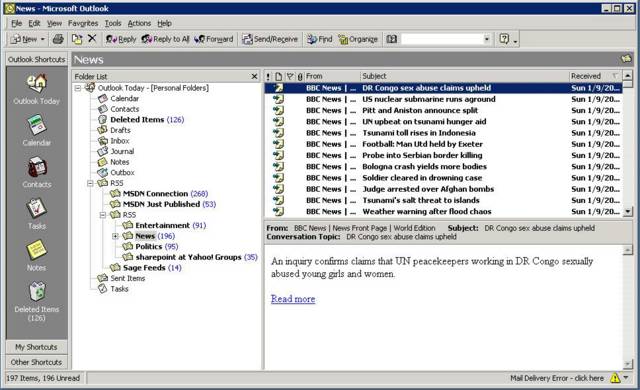Sort by Importance column header

[x=268, y=76]
